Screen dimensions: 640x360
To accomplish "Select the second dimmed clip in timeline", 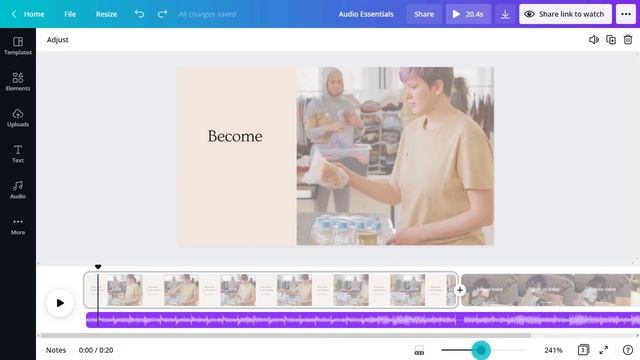I will (x=550, y=290).
